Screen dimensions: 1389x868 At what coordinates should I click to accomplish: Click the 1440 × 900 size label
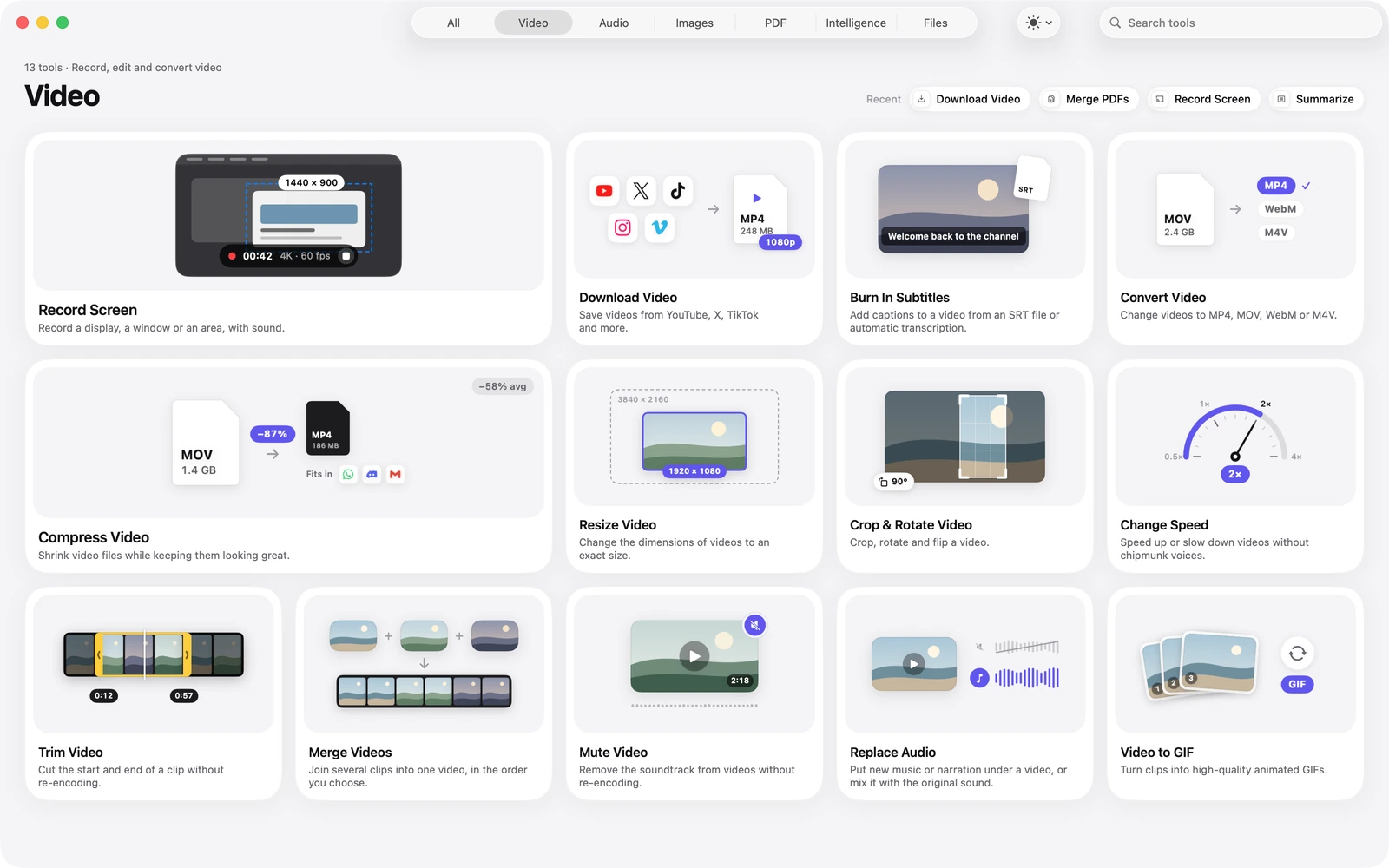(x=312, y=182)
